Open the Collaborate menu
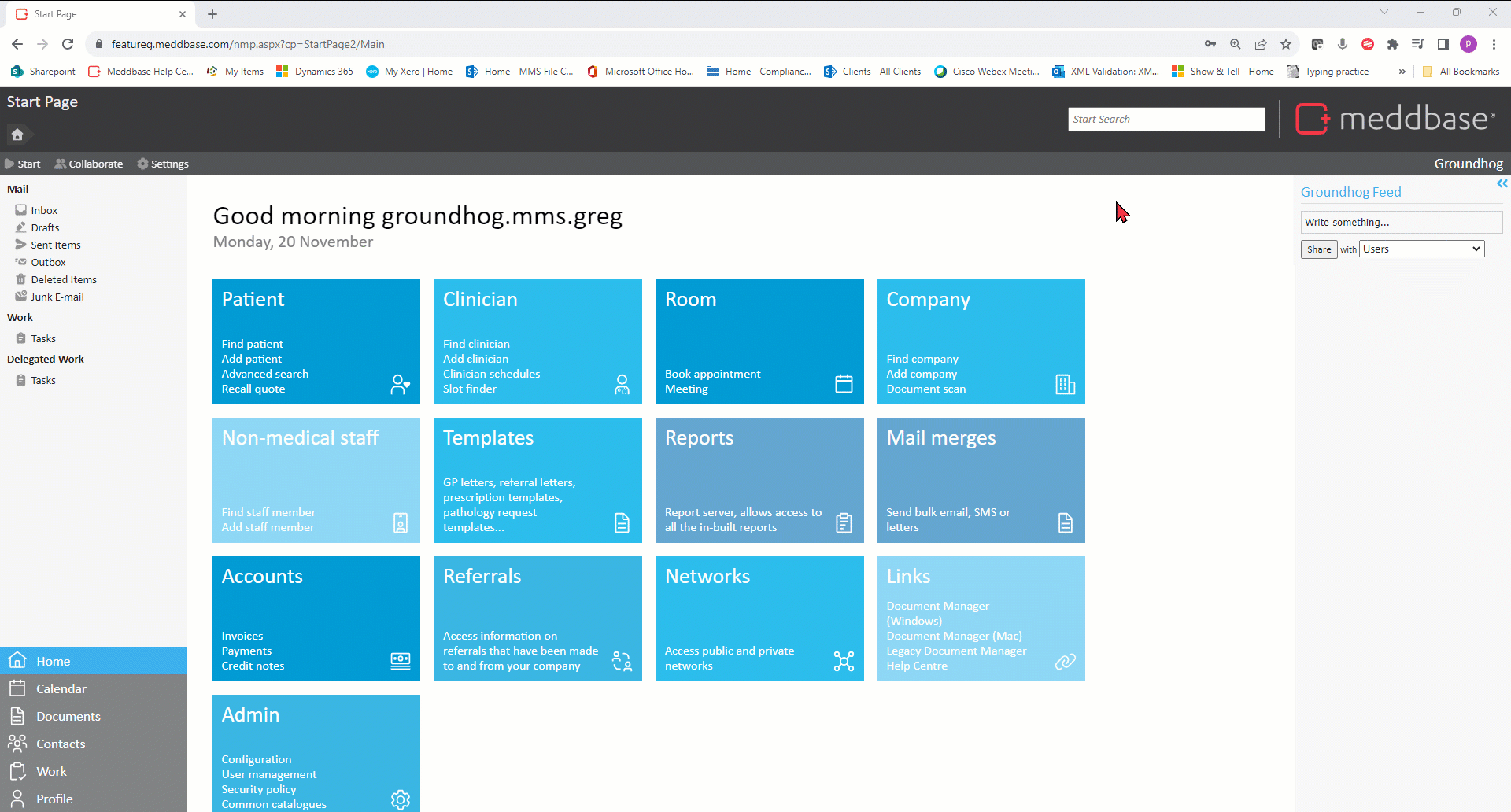1511x812 pixels. tap(89, 164)
